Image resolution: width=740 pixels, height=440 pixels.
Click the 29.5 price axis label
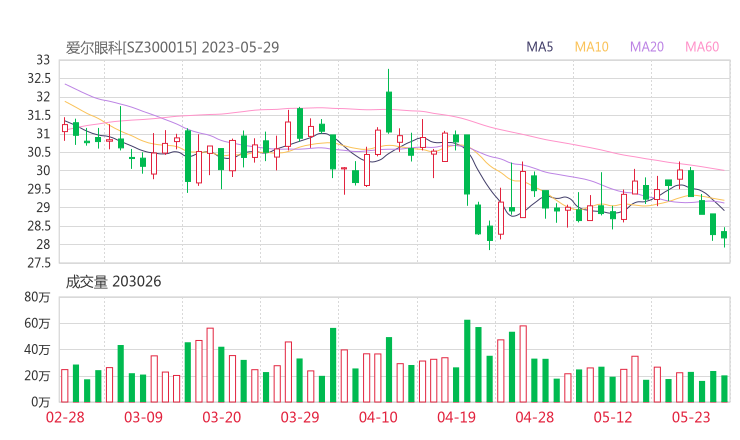click(x=39, y=189)
